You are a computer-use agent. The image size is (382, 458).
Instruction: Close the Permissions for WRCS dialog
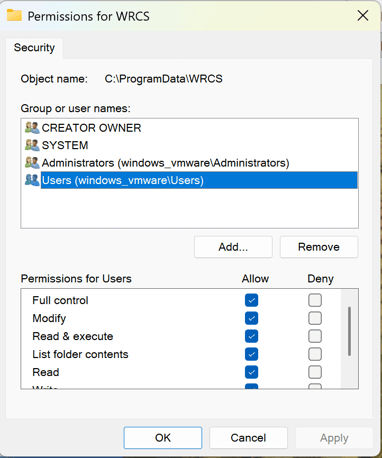point(363,15)
